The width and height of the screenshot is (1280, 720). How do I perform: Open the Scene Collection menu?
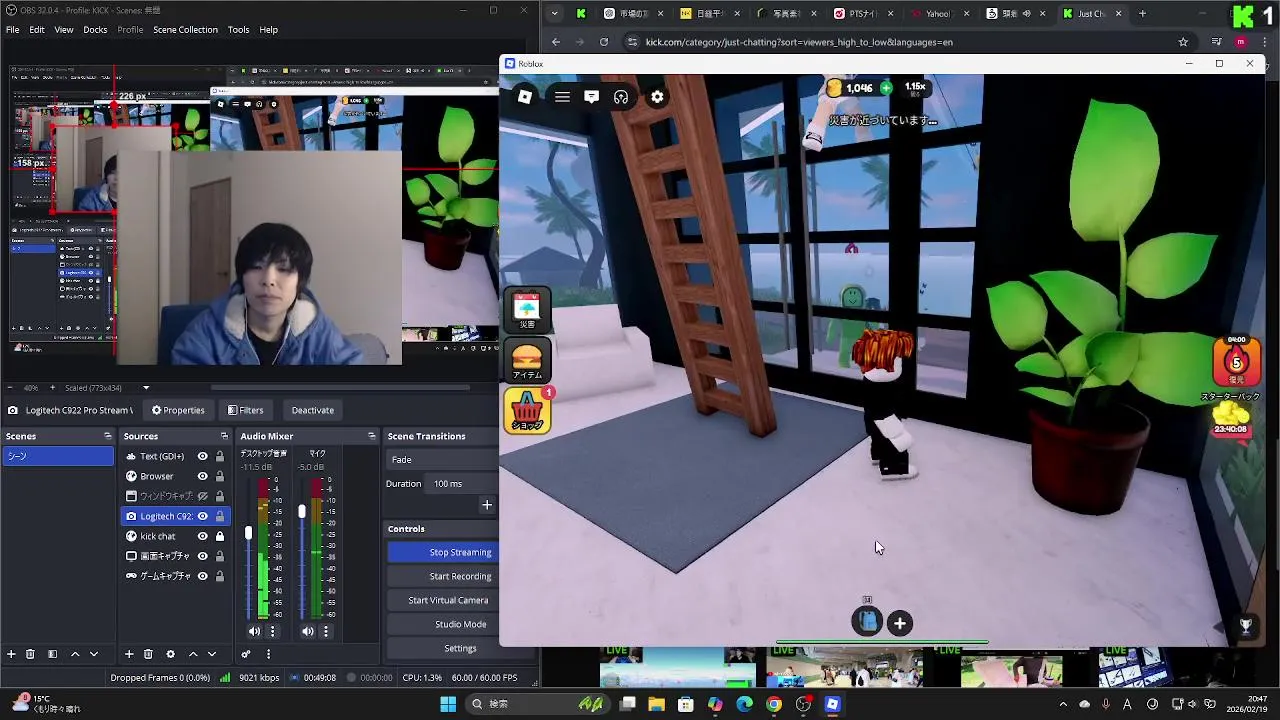[x=185, y=30]
